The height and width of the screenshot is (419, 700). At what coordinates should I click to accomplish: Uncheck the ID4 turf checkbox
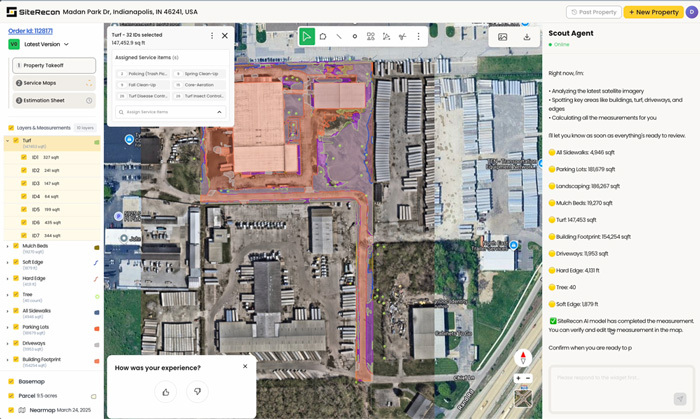(x=24, y=196)
